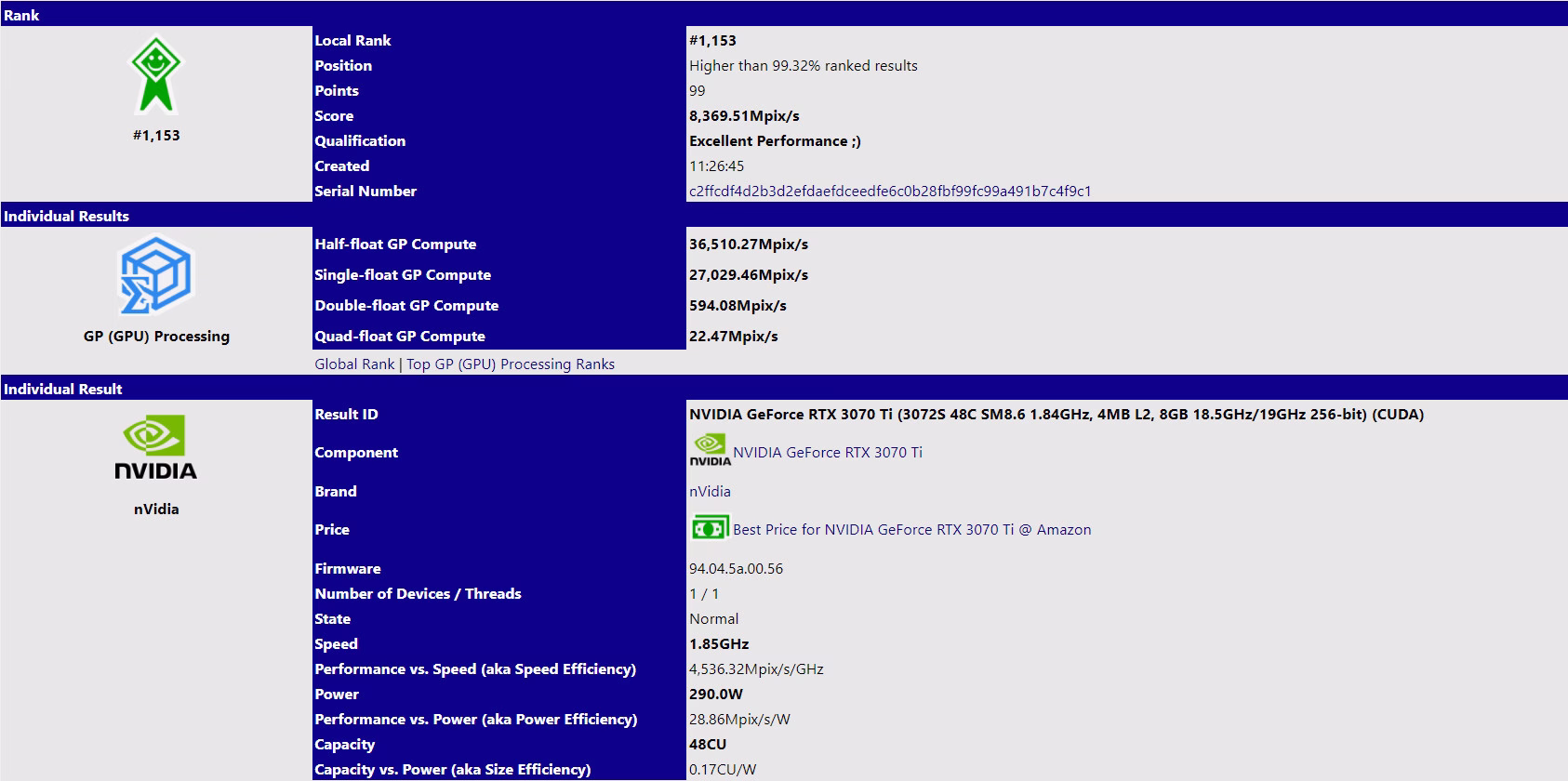1568x781 pixels.
Task: Click the Capacity vs. Power label
Action: tap(453, 769)
